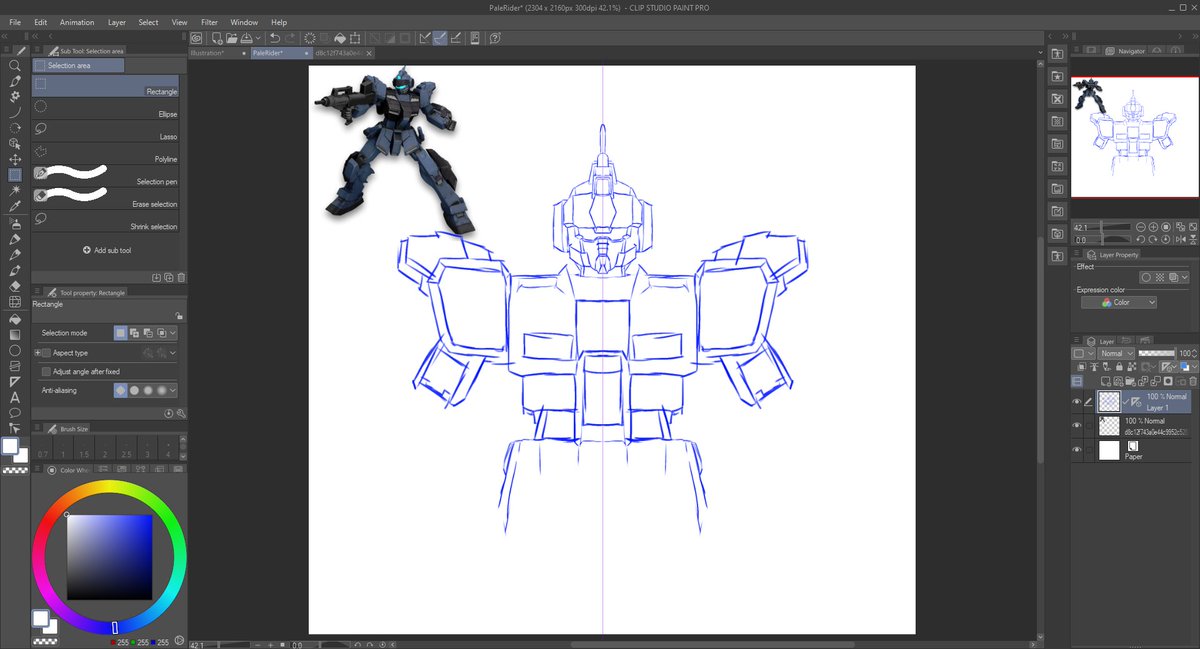The width and height of the screenshot is (1200, 649).
Task: Open the Layer menu
Action: (117, 22)
